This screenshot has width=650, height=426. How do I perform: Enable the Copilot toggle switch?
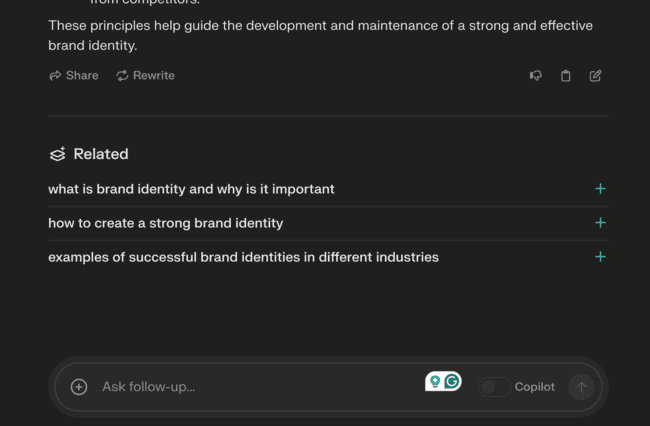click(494, 387)
